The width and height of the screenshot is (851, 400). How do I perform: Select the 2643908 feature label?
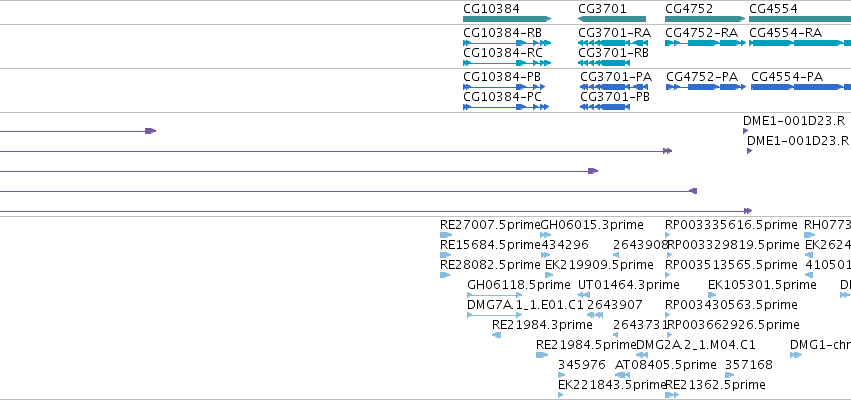coord(640,245)
